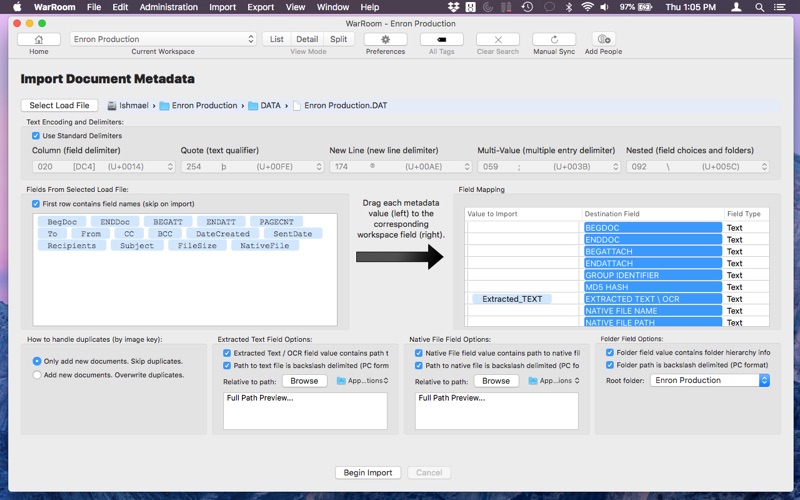This screenshot has width=800, height=500.
Task: Click Select Load File button
Action: click(x=59, y=106)
